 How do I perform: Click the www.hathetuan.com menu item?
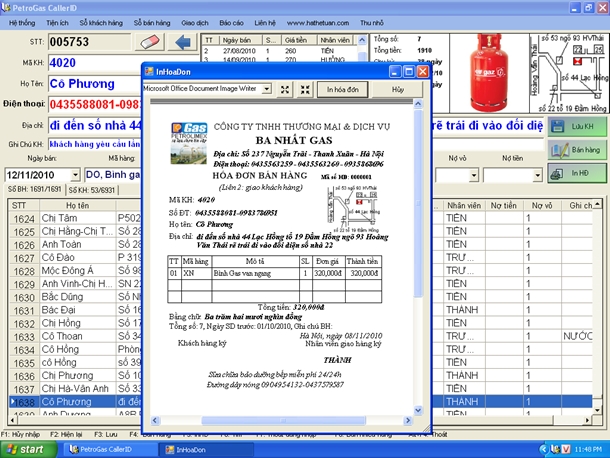[x=318, y=23]
